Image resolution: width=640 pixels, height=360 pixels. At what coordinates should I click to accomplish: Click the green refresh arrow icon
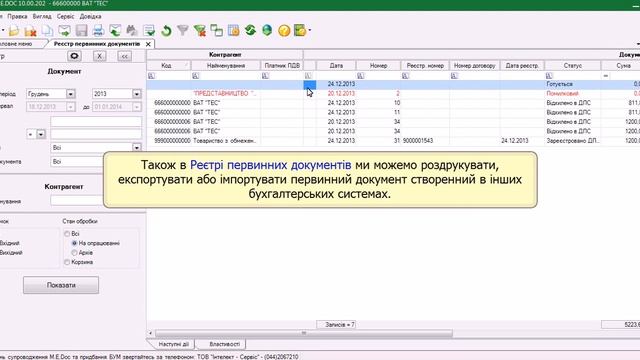pyautogui.click(x=166, y=31)
